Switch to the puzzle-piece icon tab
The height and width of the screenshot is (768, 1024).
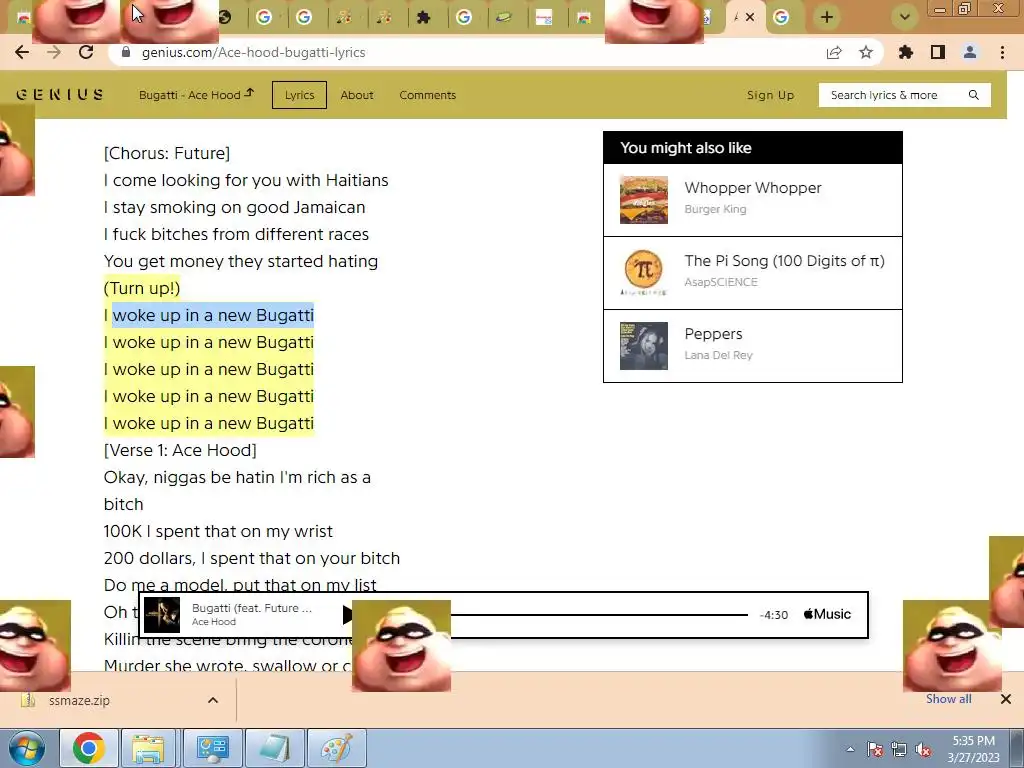coord(424,17)
